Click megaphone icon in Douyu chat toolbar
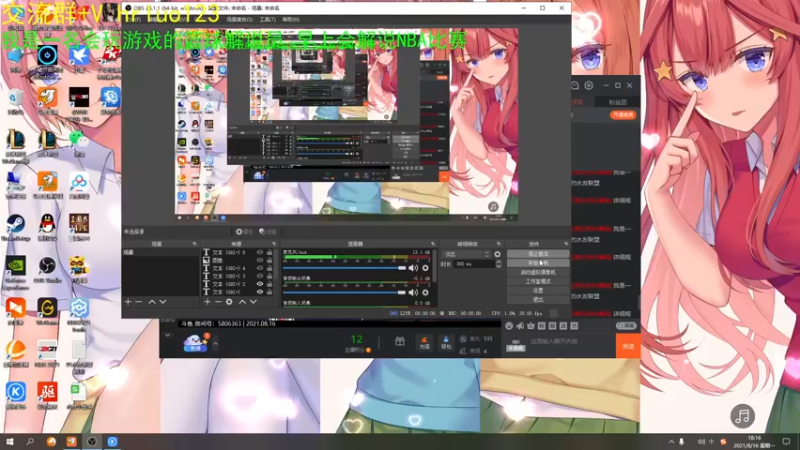The height and width of the screenshot is (450, 800). coord(520,326)
